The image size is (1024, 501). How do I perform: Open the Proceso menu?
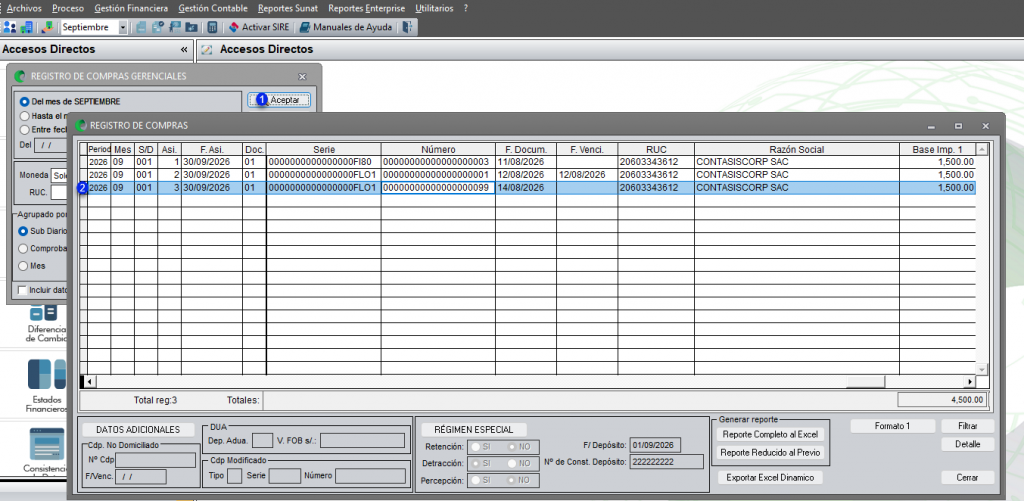point(68,8)
